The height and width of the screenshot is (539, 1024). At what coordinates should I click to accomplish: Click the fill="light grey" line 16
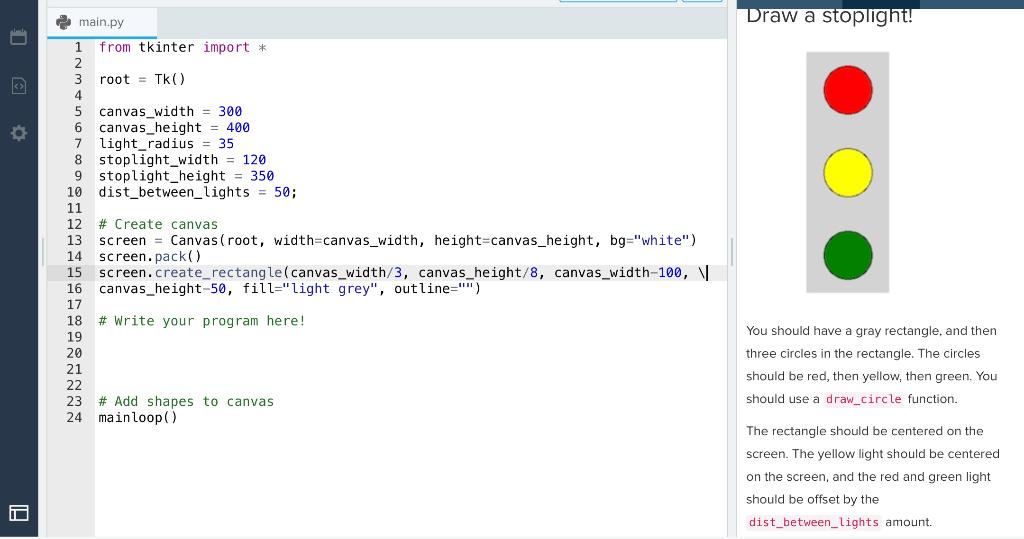(290, 289)
